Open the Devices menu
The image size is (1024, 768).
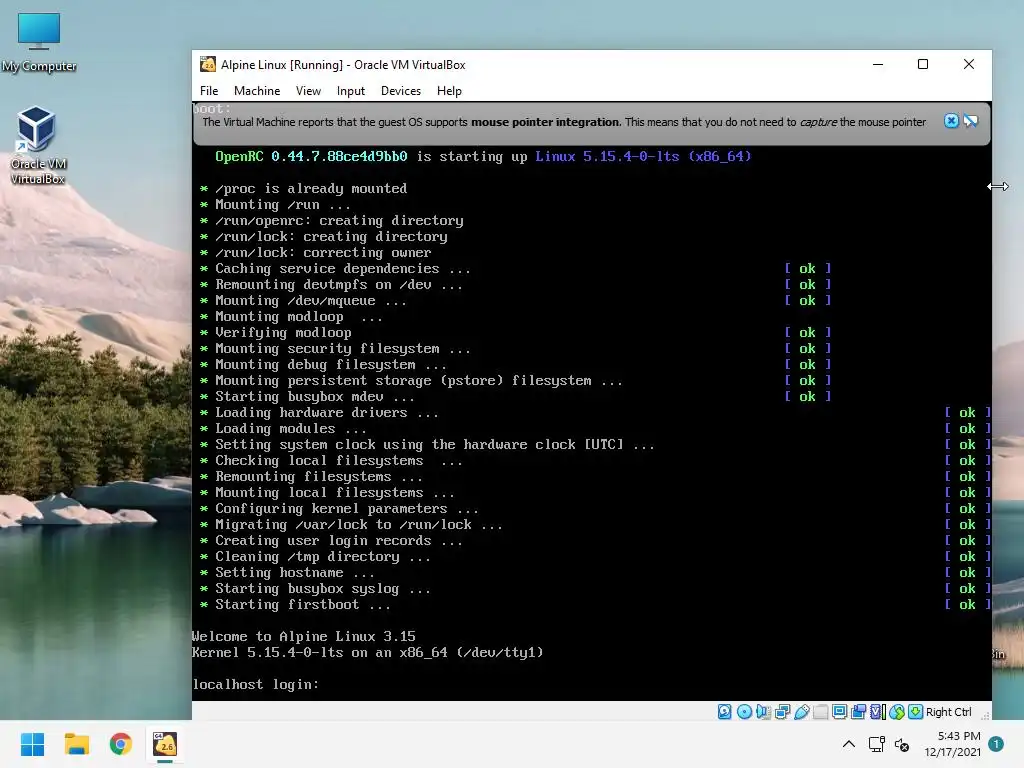(400, 91)
